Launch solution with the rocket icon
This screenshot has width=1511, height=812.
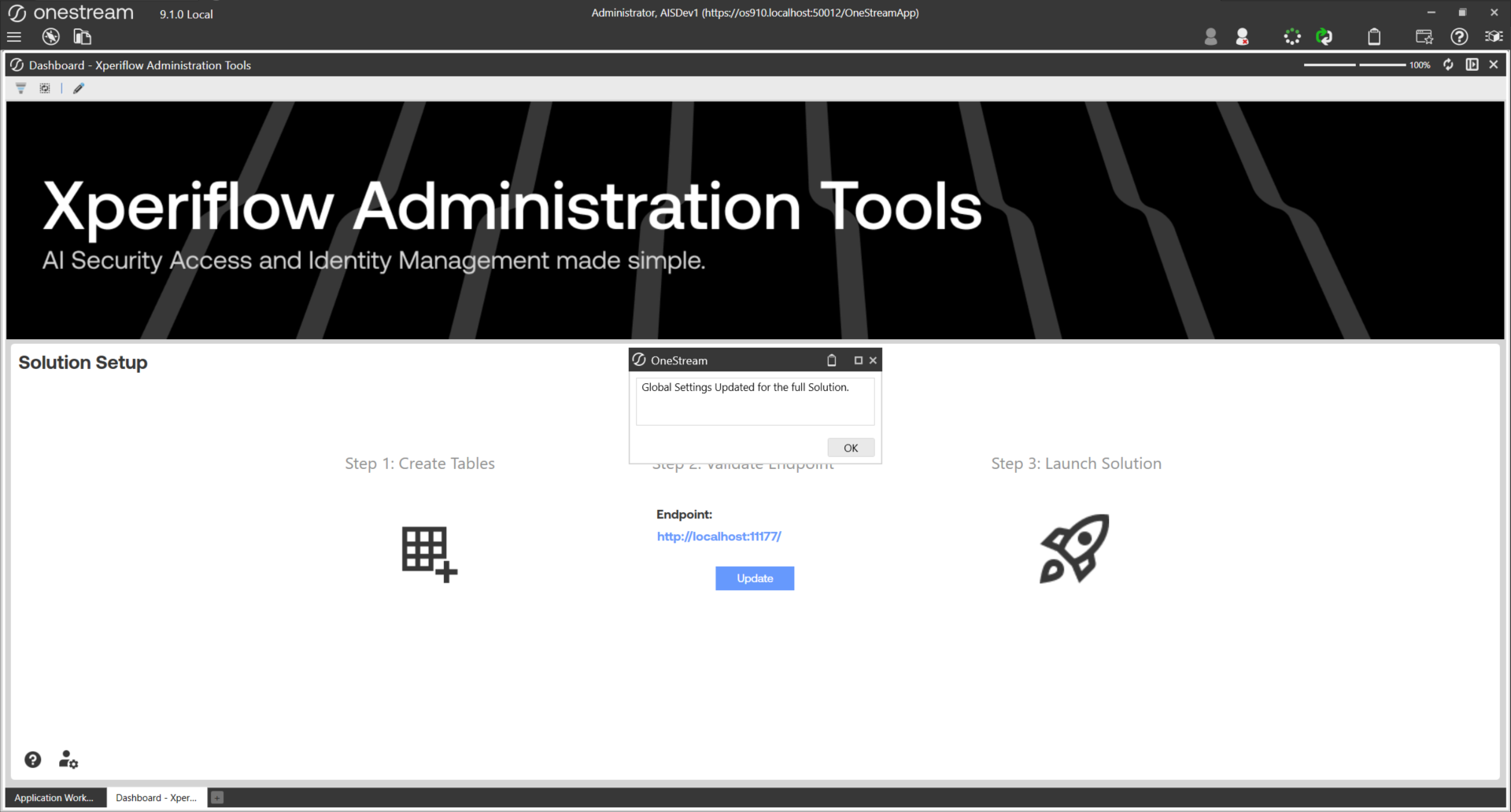pos(1074,549)
